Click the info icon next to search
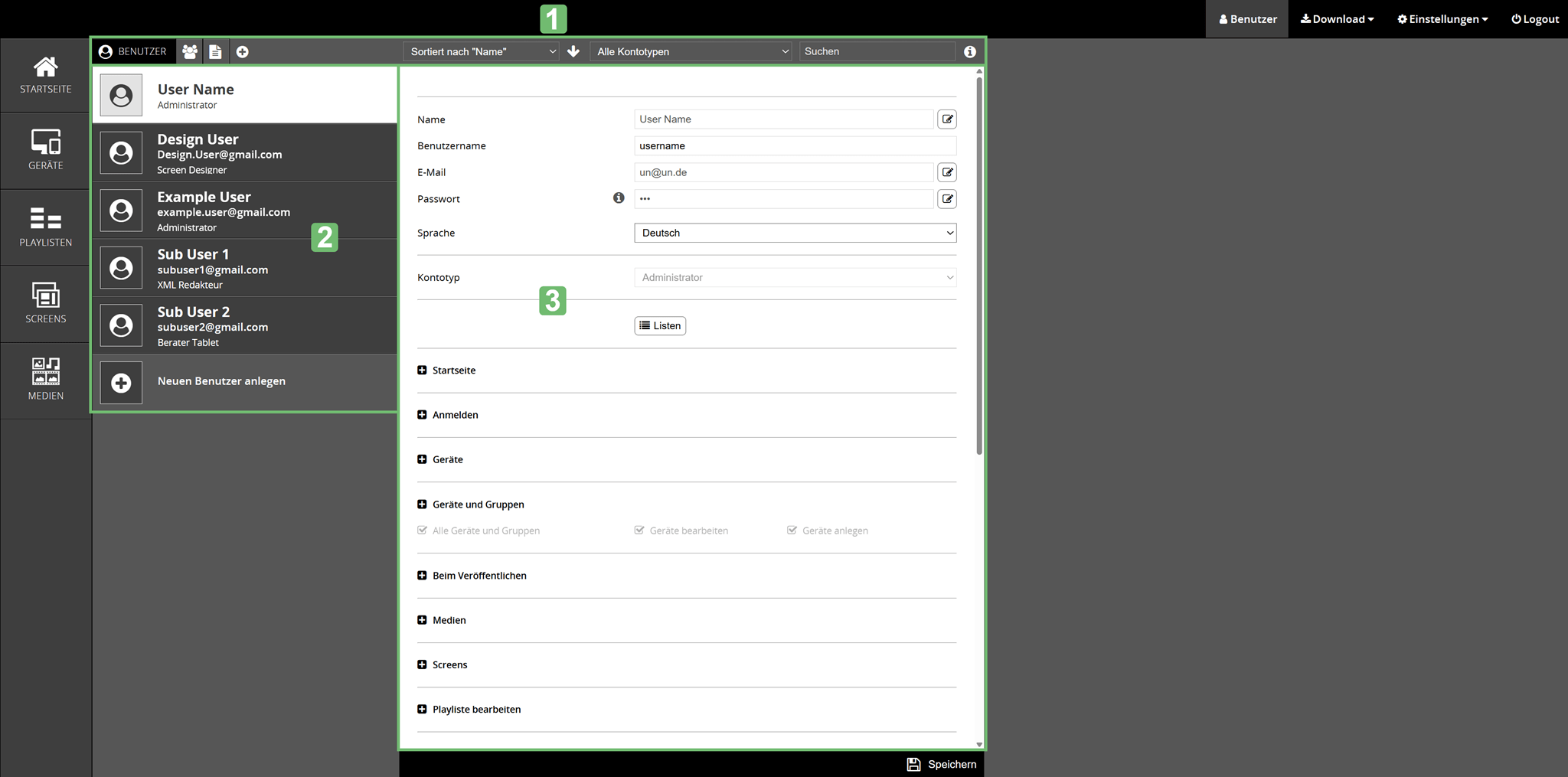The width and height of the screenshot is (1568, 777). pos(970,51)
